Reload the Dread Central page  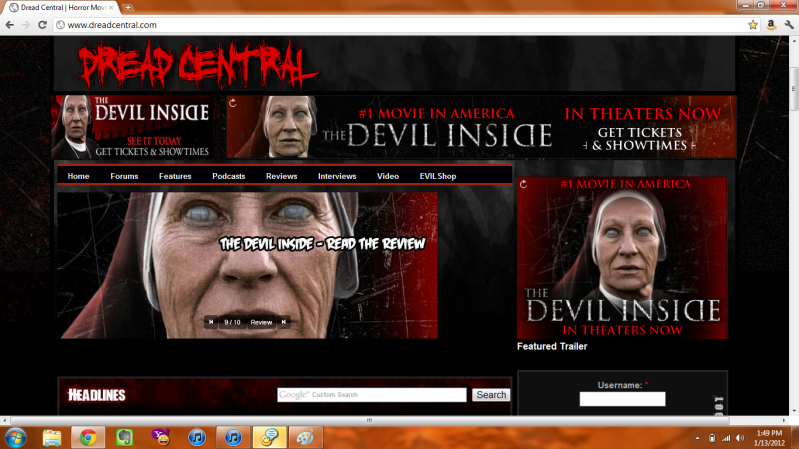pos(42,24)
